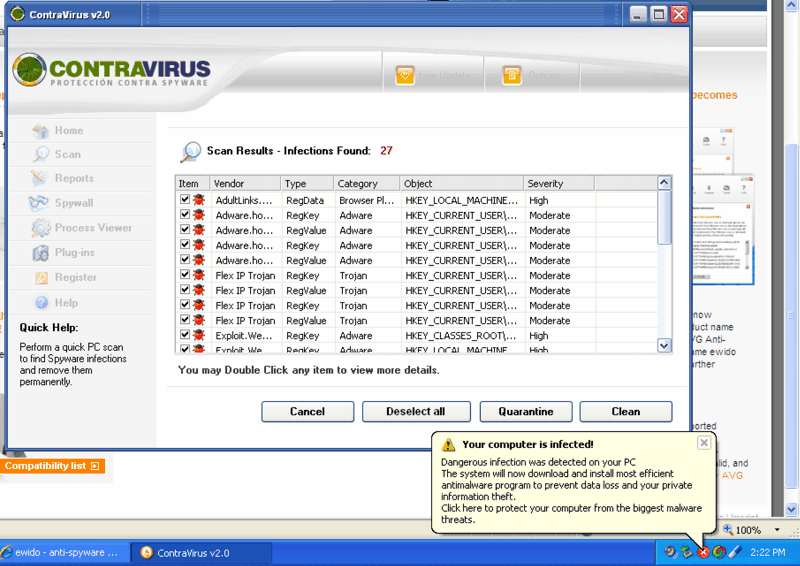Open the Live Update icon in the top toolbar

(405, 76)
